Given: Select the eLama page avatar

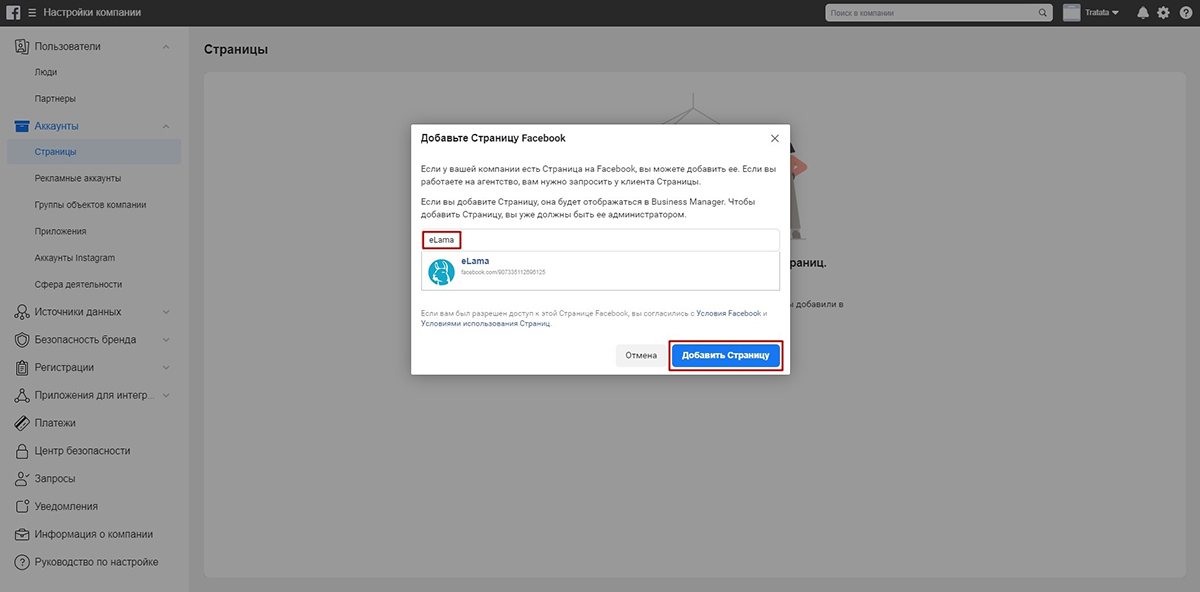Looking at the screenshot, I should 441,271.
